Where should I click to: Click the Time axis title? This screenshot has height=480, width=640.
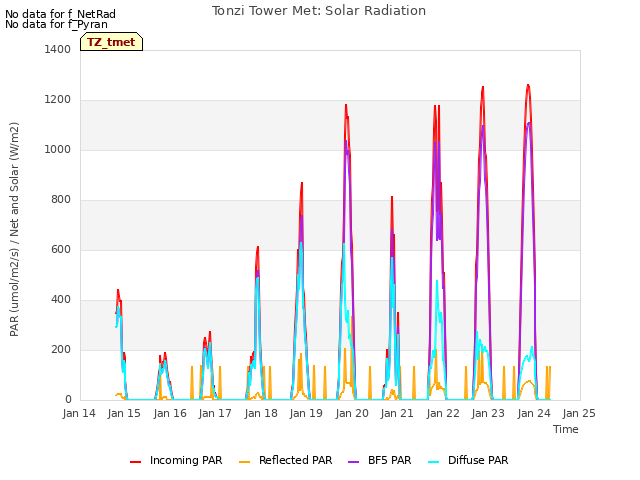pos(566,429)
